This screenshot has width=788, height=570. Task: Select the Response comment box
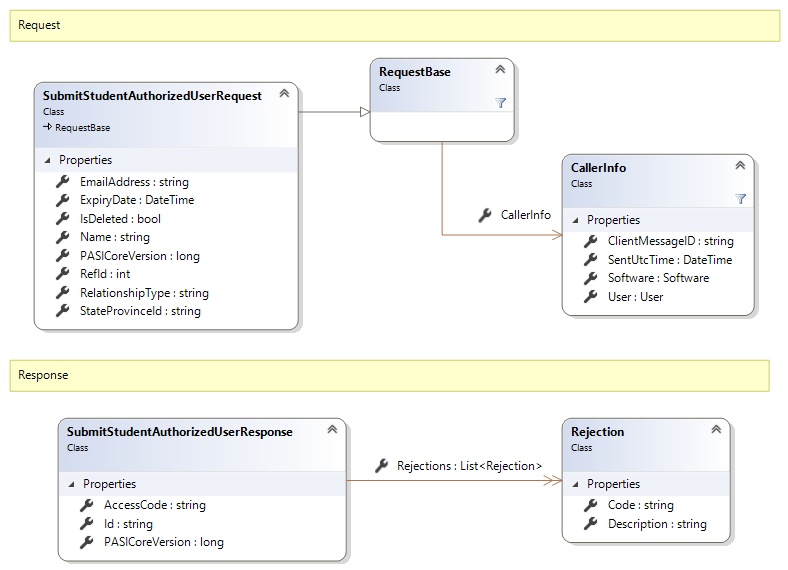[x=389, y=376]
